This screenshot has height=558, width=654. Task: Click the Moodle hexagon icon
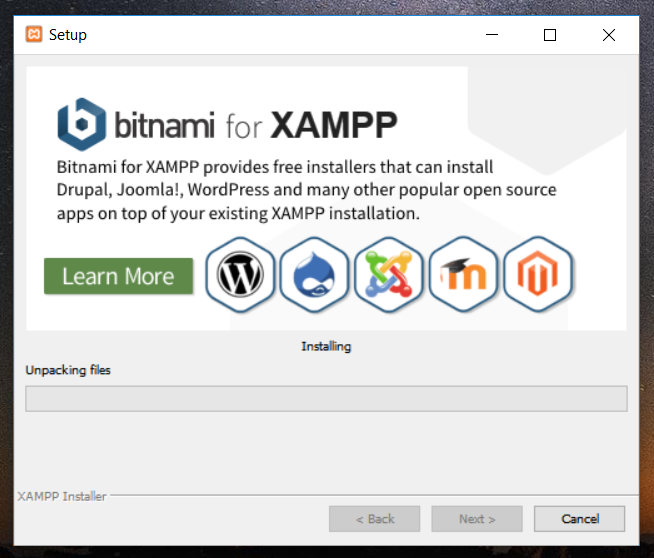coord(463,274)
